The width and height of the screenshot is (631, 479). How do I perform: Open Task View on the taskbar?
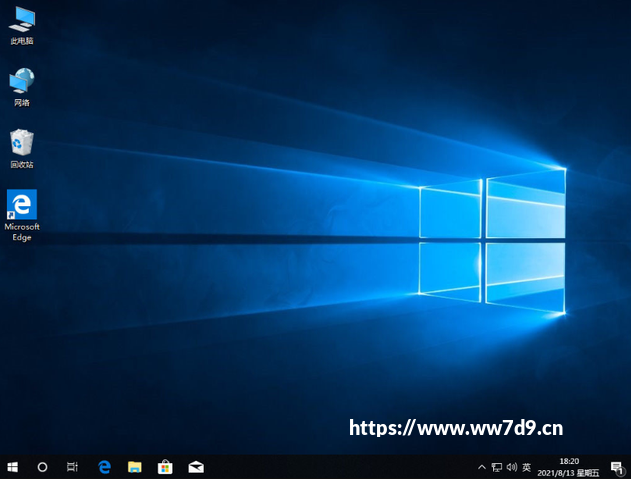point(72,467)
